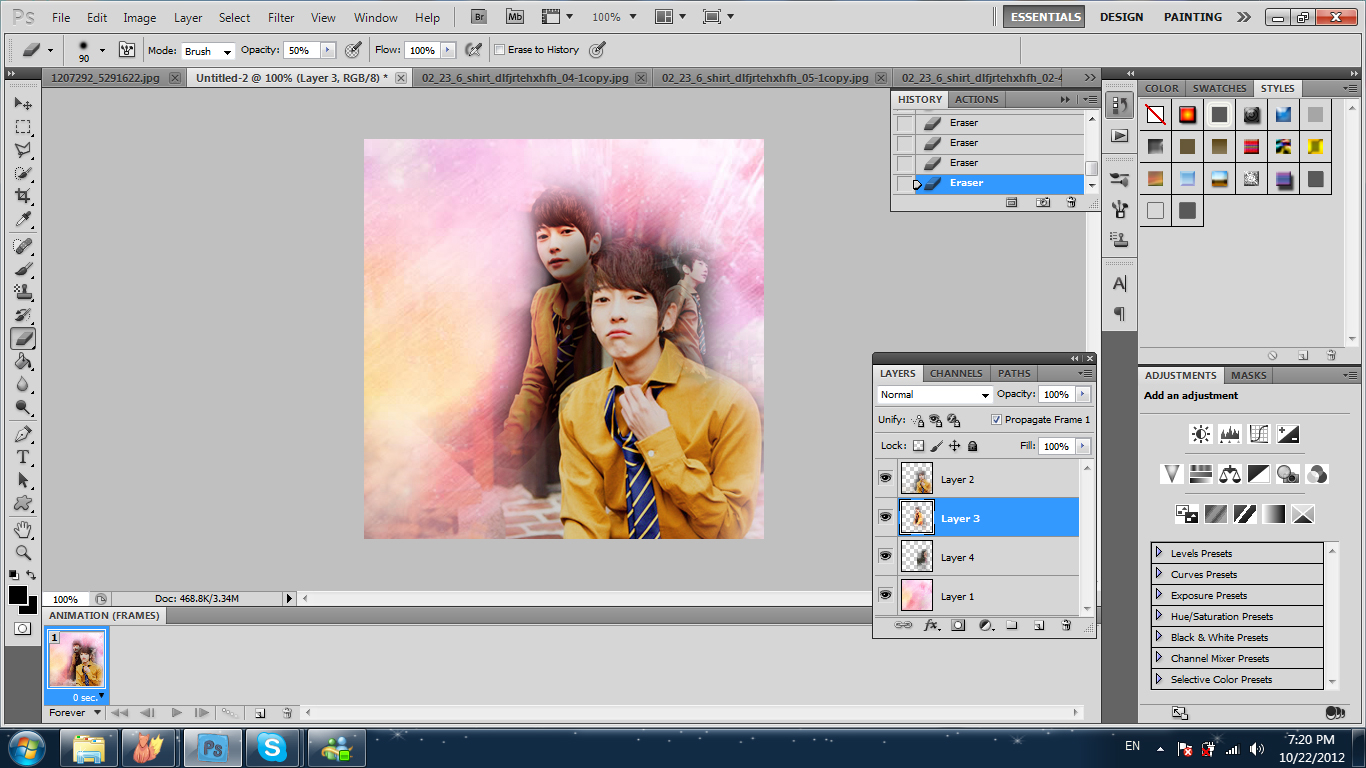Select the Hand tool
Screen dimensions: 1366x768
pyautogui.click(x=23, y=530)
